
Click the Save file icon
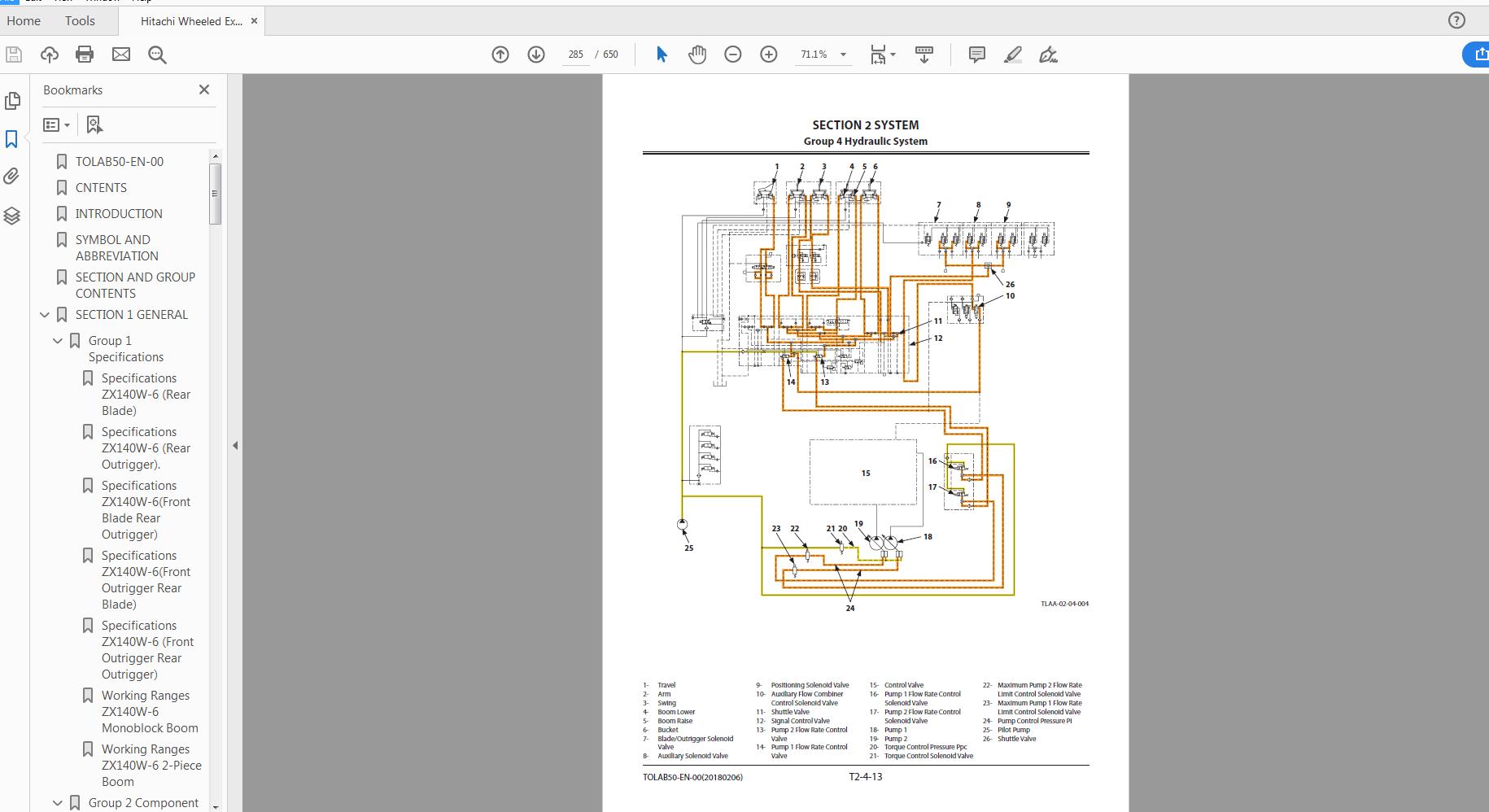pyautogui.click(x=14, y=55)
